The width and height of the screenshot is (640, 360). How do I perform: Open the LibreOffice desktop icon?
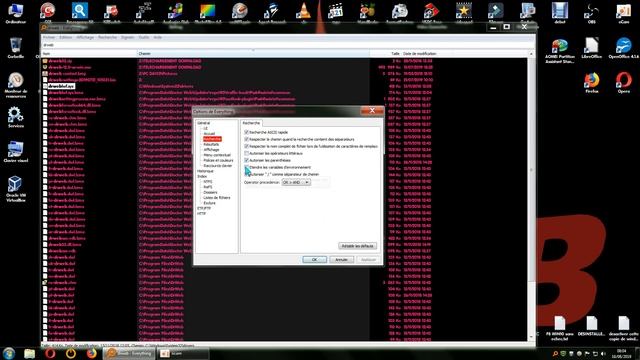(591, 48)
